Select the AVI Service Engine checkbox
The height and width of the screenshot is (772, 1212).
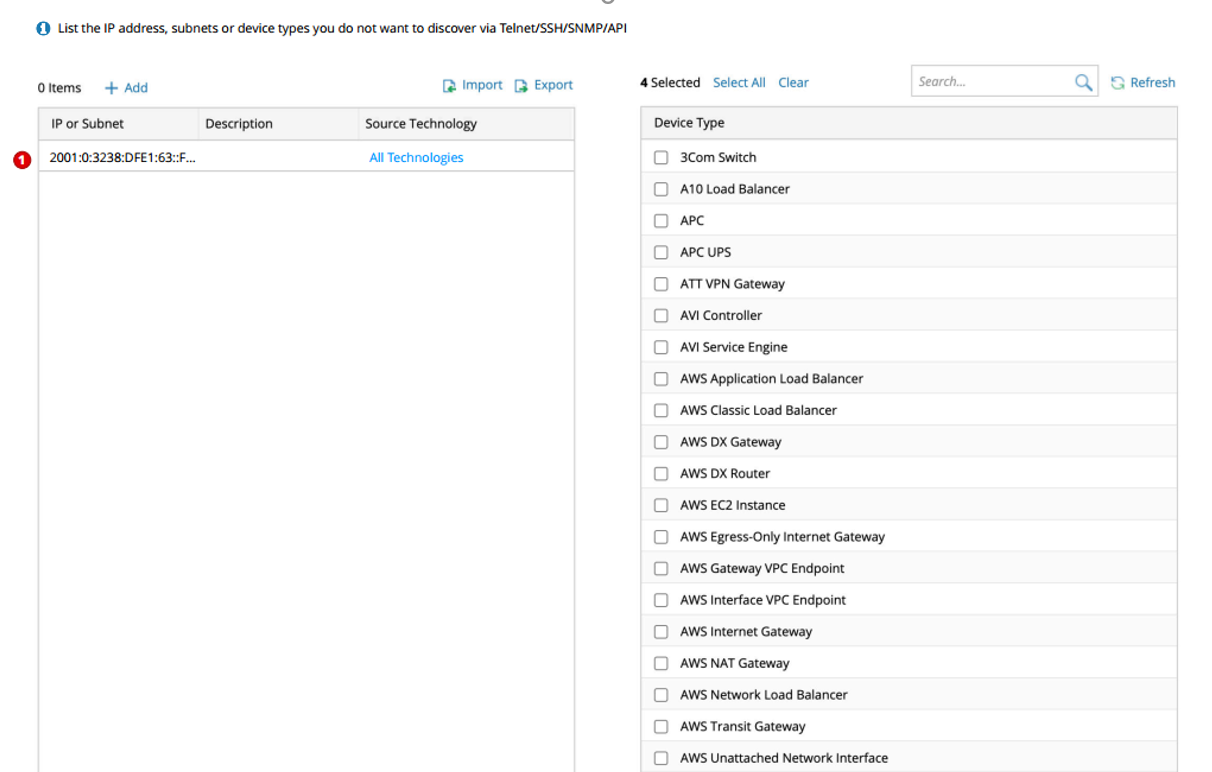pos(661,347)
